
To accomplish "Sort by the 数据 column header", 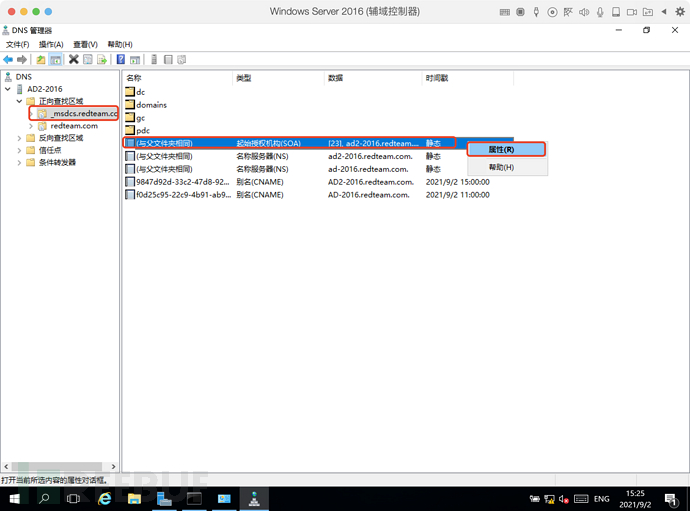I will [x=373, y=78].
